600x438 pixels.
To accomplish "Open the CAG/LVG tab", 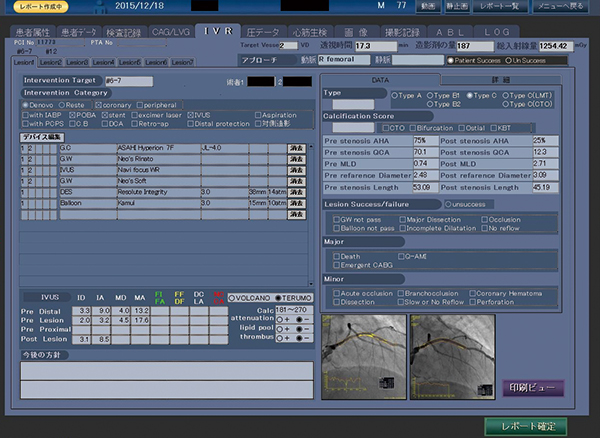I will [x=173, y=33].
